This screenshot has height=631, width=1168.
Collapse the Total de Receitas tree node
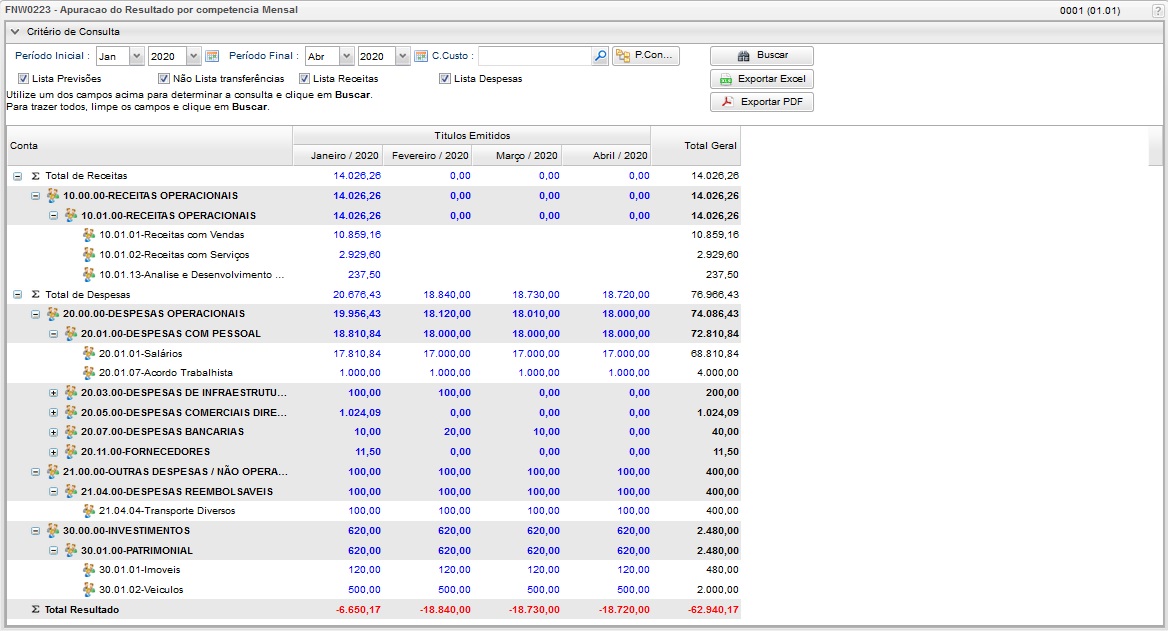click(17, 176)
